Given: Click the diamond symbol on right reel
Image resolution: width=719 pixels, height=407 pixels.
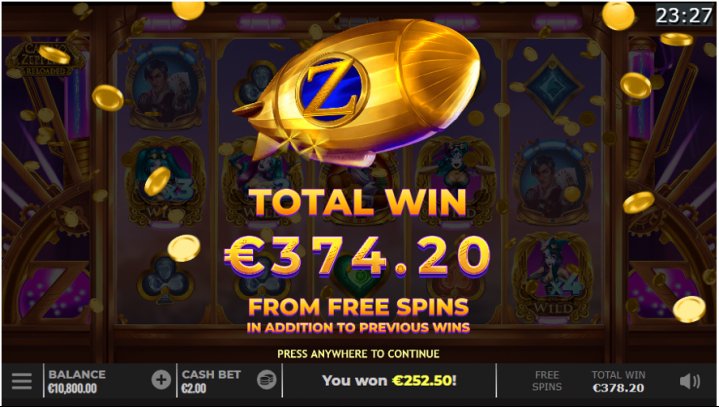Looking at the screenshot, I should [553, 86].
